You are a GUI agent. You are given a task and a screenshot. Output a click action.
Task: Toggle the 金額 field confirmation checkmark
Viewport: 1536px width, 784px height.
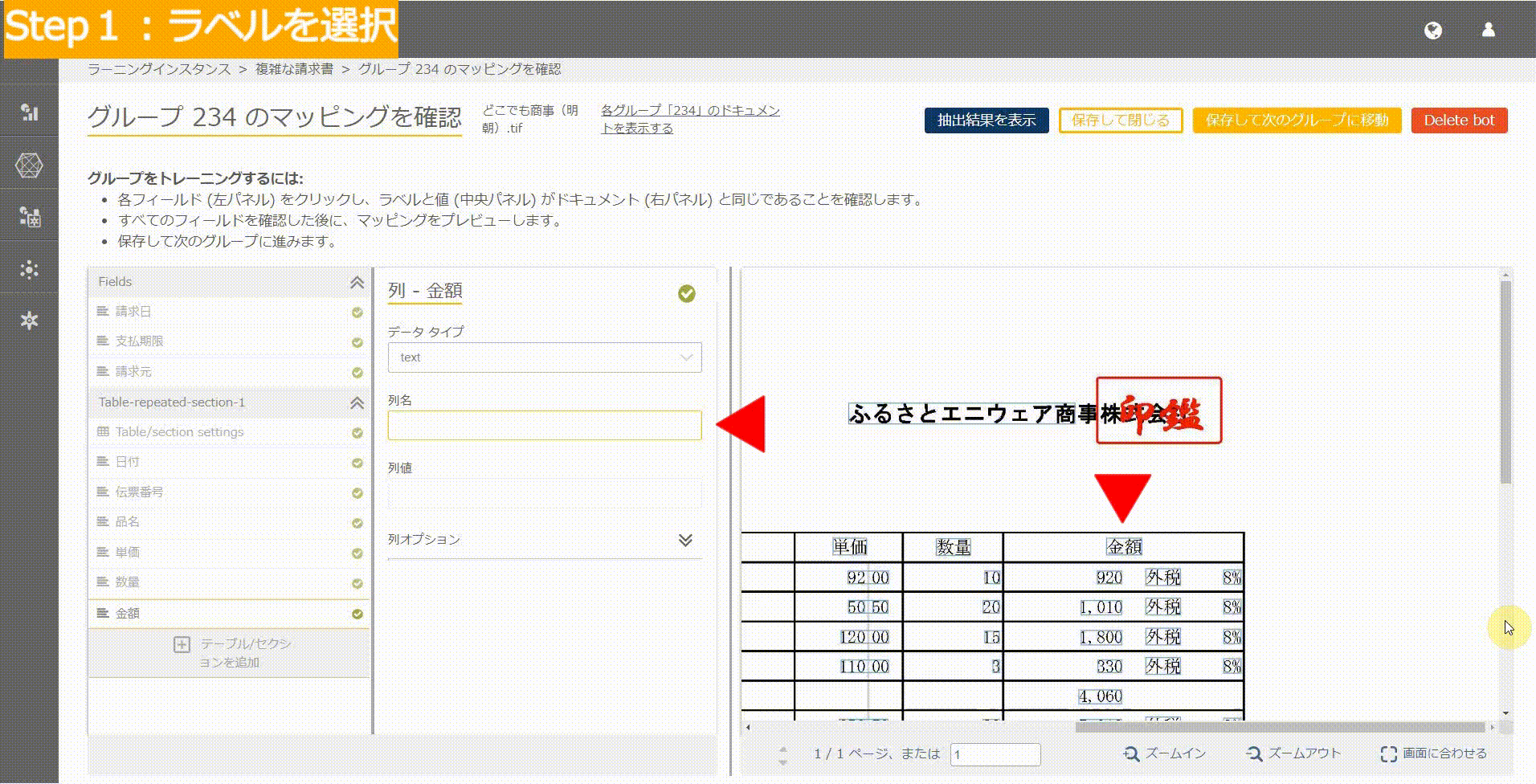coord(357,613)
